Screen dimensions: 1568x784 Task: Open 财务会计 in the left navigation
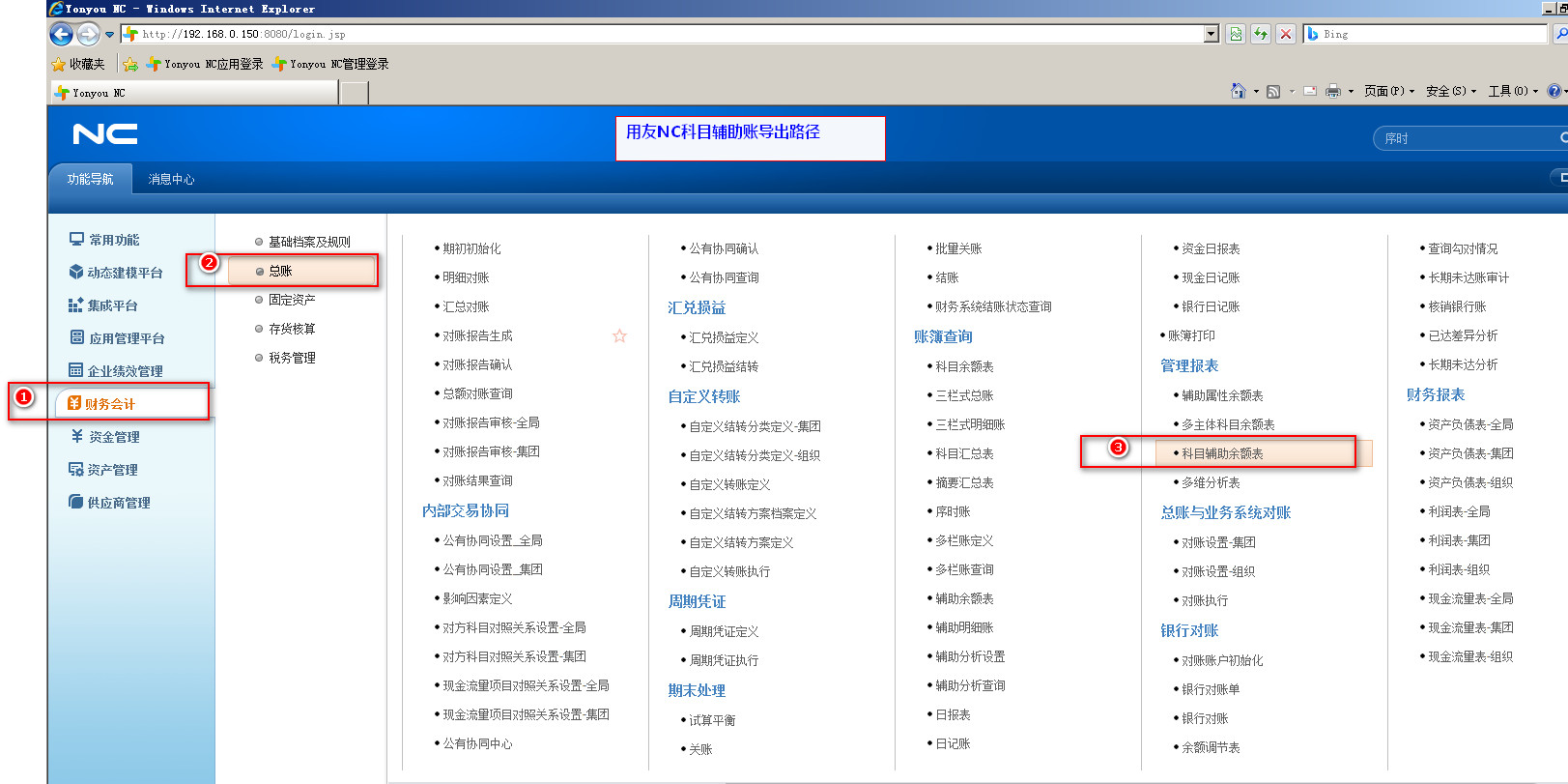click(110, 403)
